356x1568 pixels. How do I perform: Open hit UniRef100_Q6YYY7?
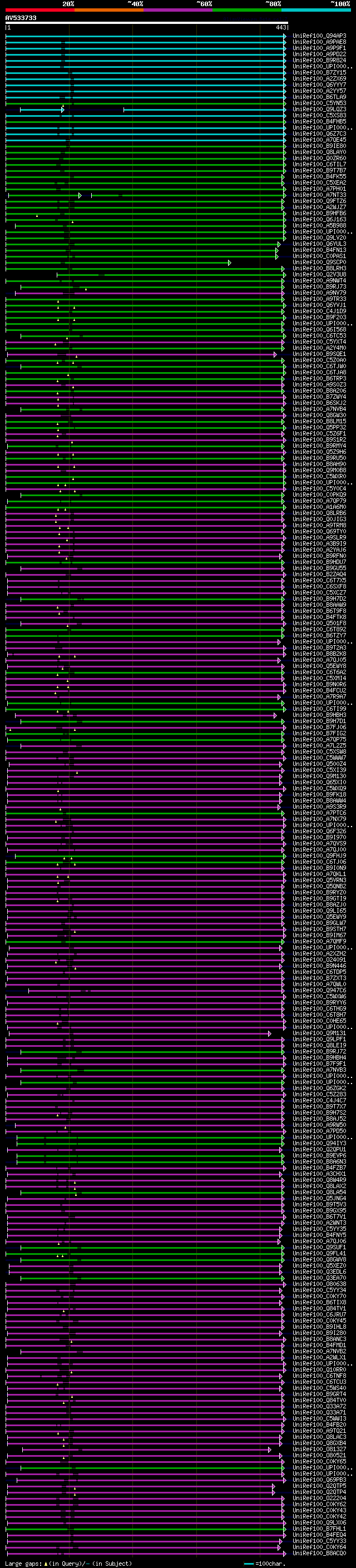pyautogui.click(x=319, y=85)
